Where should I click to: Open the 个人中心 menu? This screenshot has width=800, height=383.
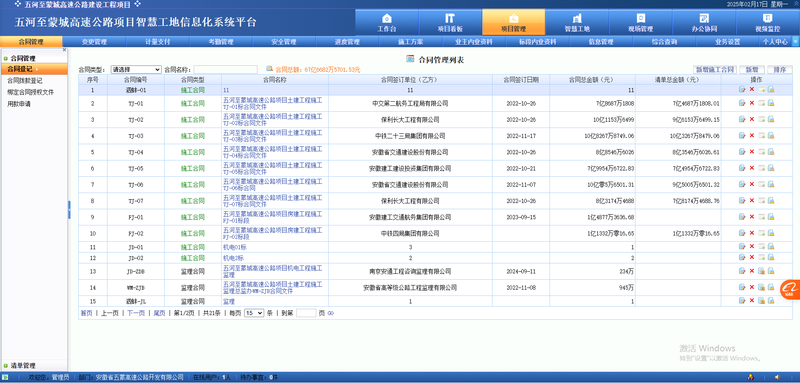point(776,42)
